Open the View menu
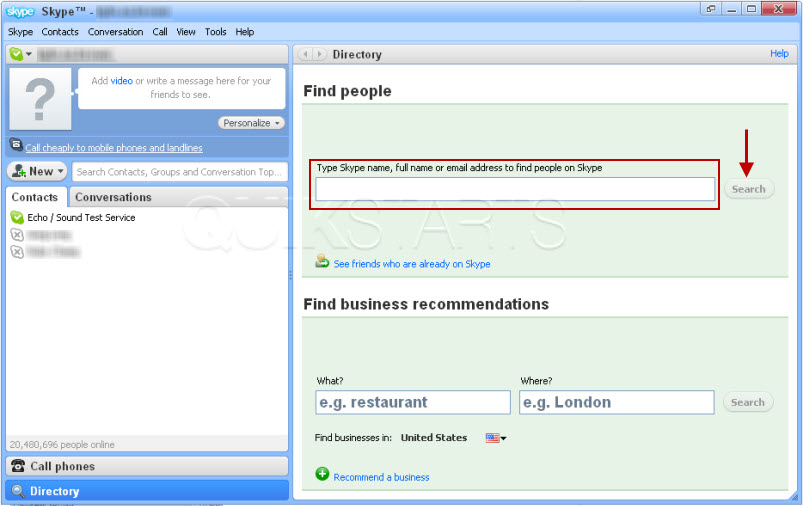This screenshot has width=804, height=506. [186, 32]
